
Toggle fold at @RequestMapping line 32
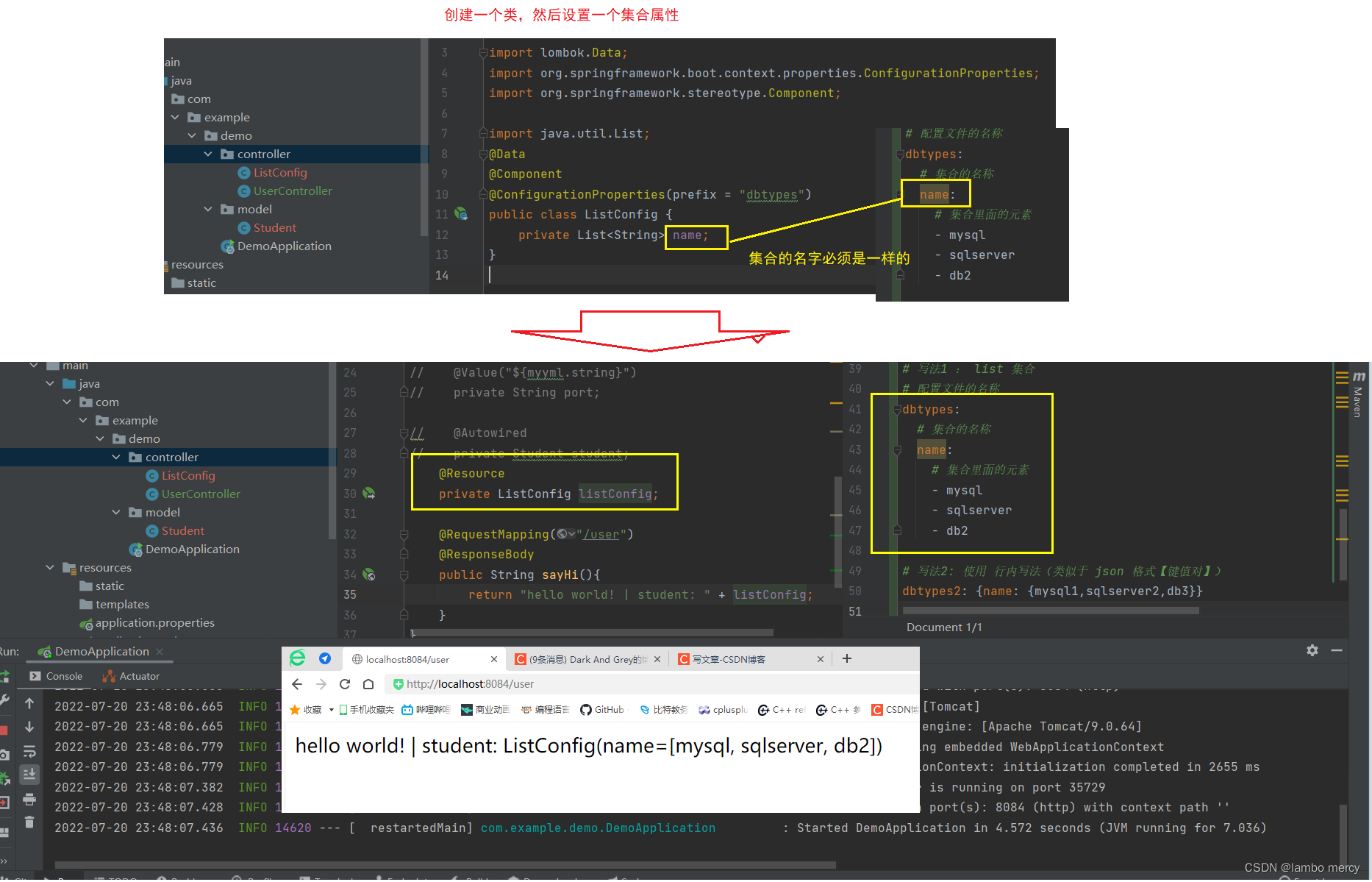click(x=404, y=534)
